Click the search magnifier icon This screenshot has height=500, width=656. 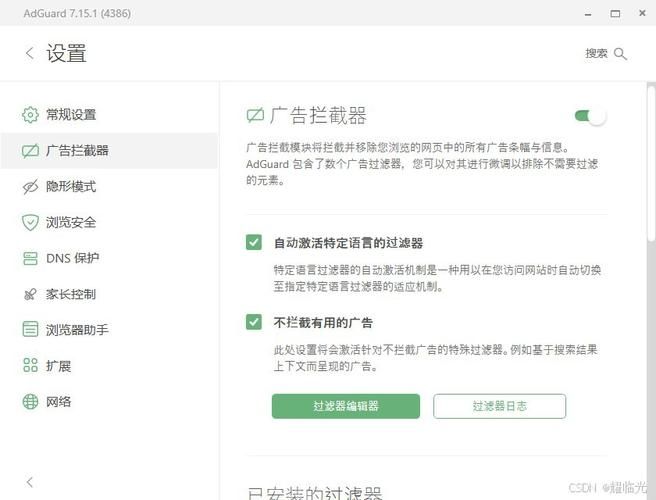point(620,54)
